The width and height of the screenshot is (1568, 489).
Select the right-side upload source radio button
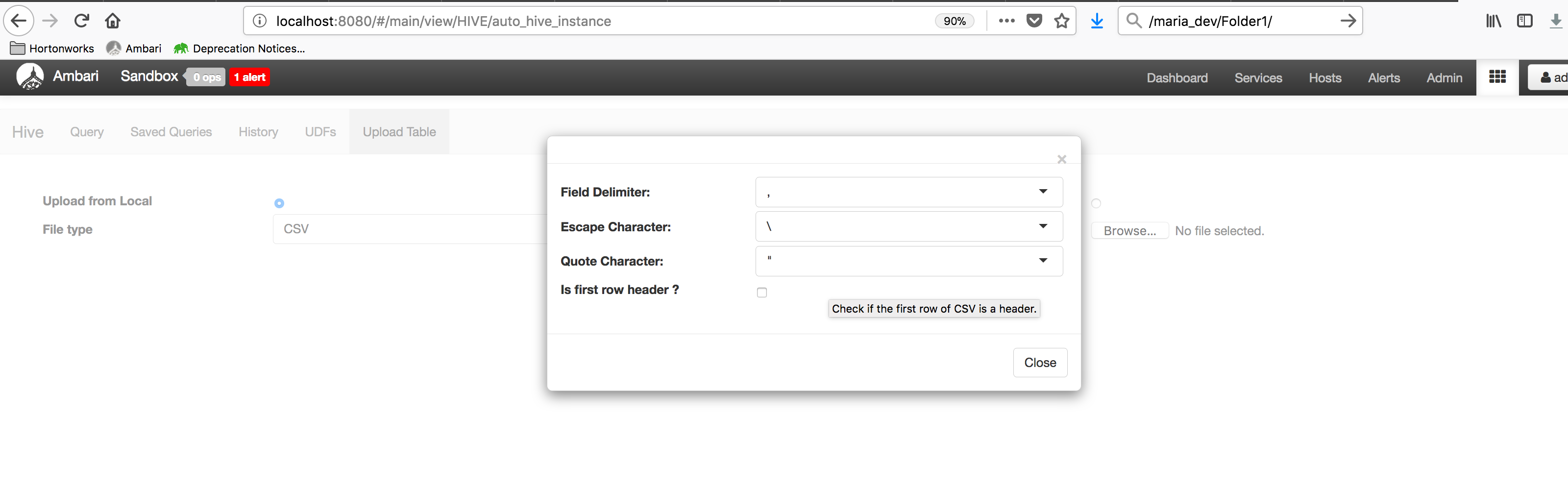click(x=1096, y=203)
